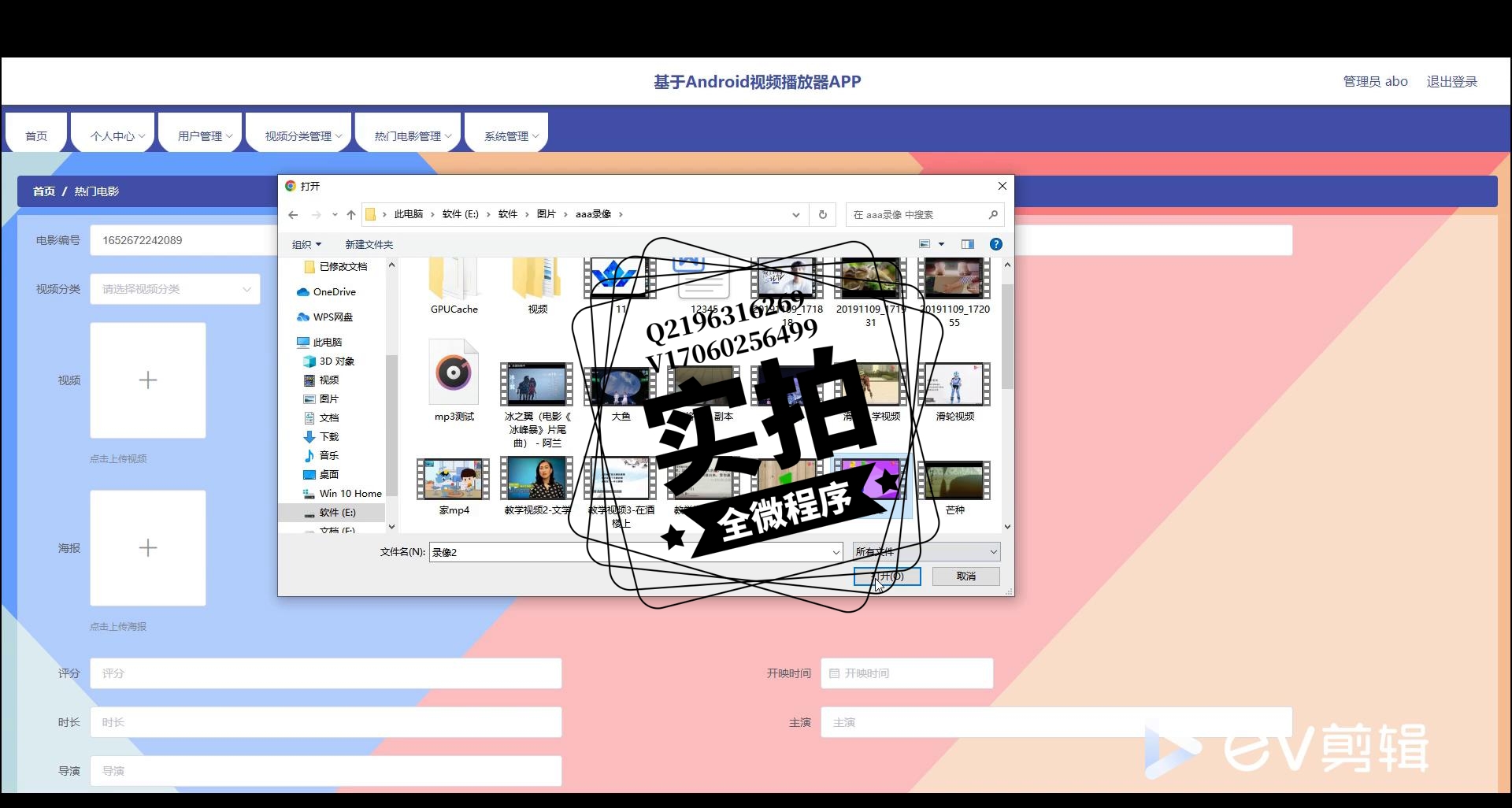
Task: Expand the address bar history dropdown
Action: pyautogui.click(x=796, y=214)
